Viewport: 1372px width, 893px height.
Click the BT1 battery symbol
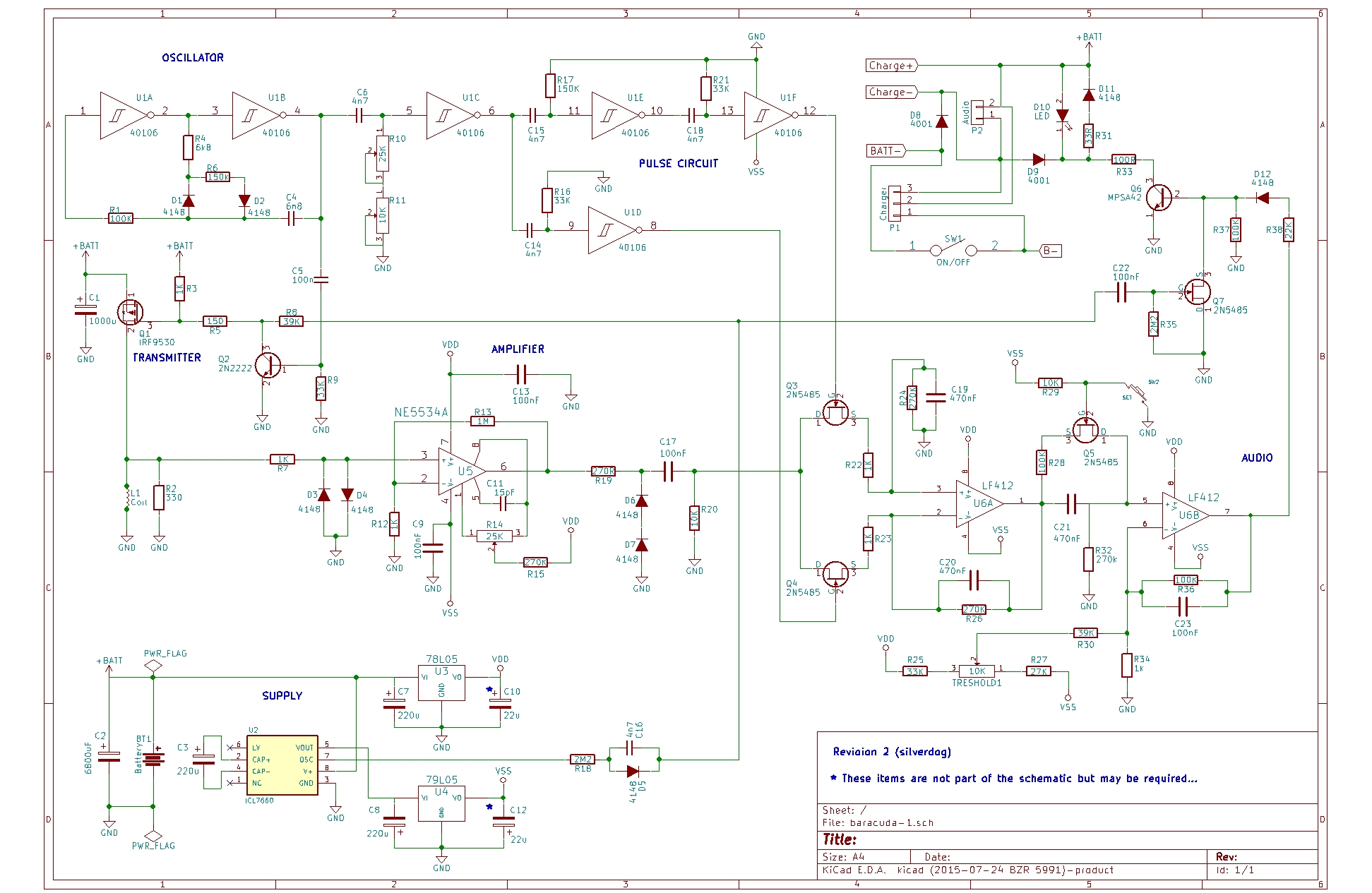pos(153,759)
